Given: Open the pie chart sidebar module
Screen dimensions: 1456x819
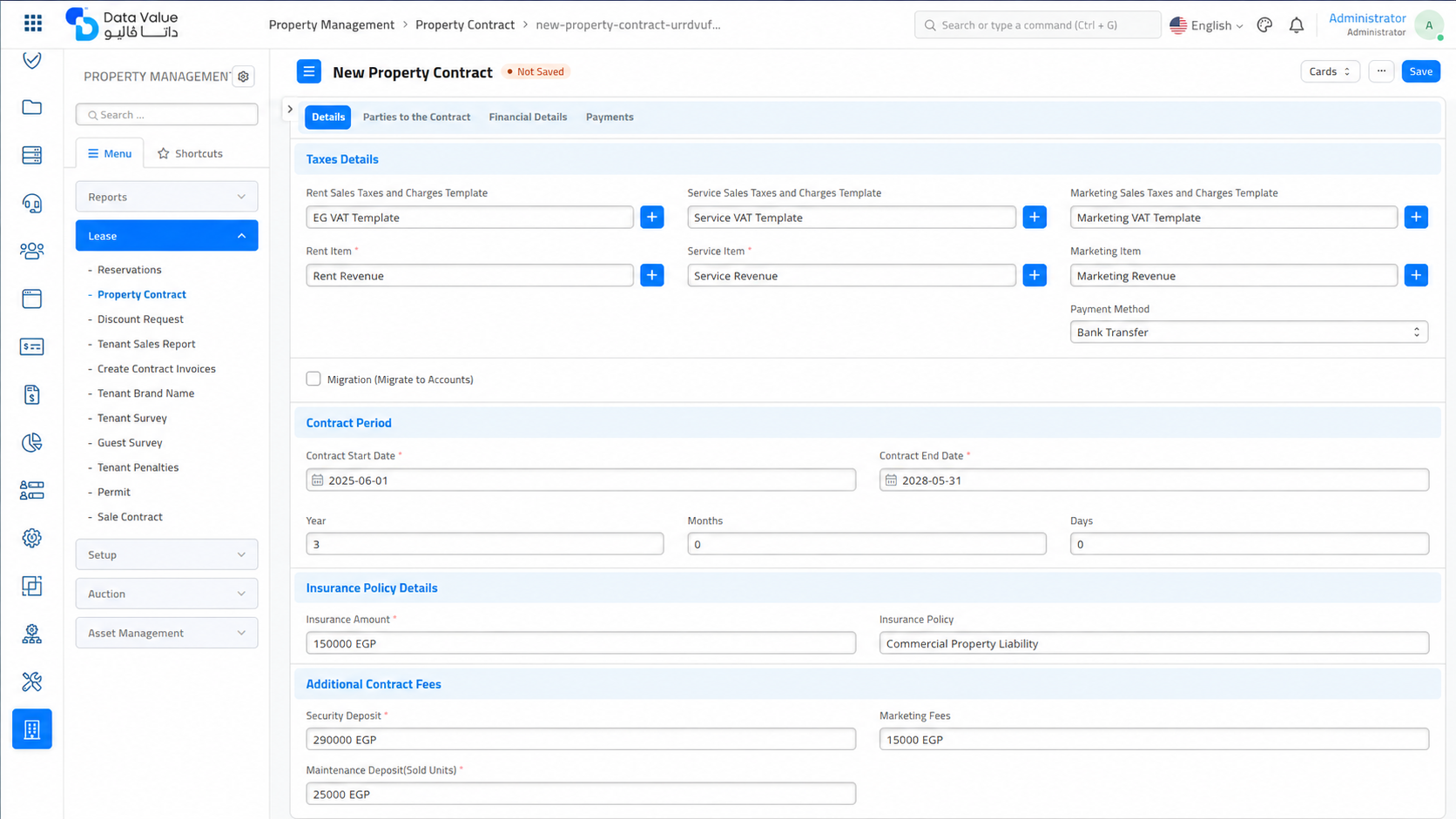Looking at the screenshot, I should point(32,442).
